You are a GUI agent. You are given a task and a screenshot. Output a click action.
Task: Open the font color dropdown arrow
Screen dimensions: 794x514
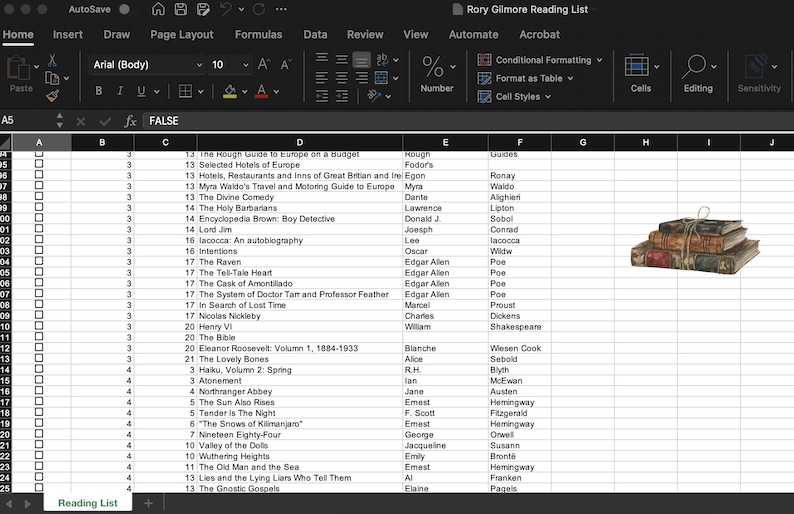(x=276, y=92)
